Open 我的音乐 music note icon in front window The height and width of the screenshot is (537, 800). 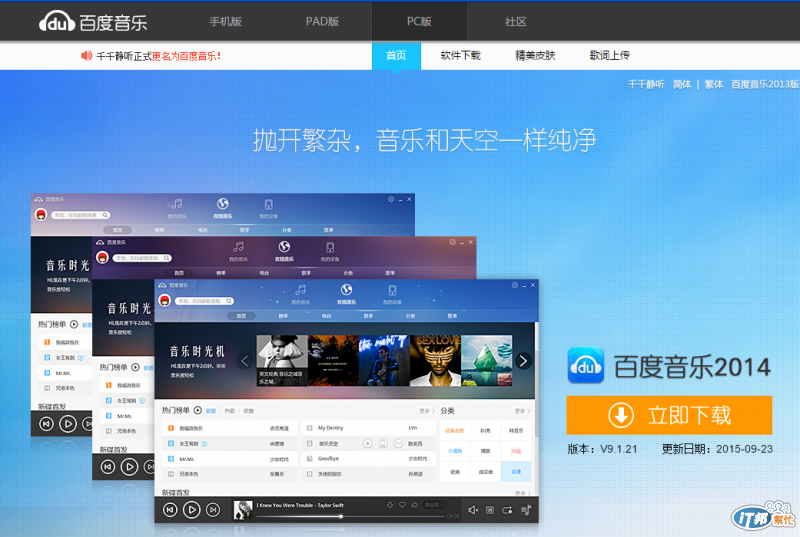point(301,290)
